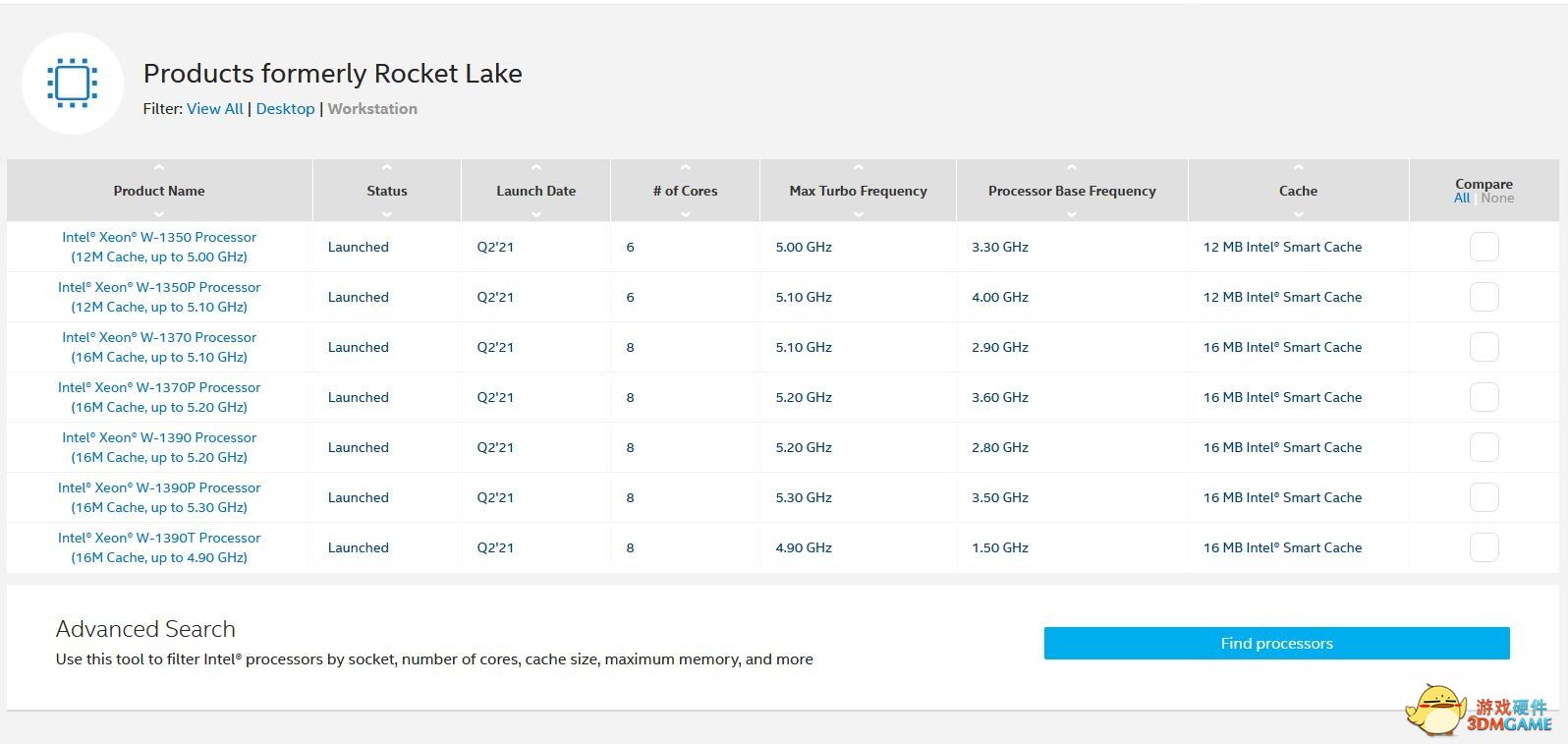1568x744 pixels.
Task: Open Intel Xeon W-1390 Processor link
Action: click(x=159, y=447)
